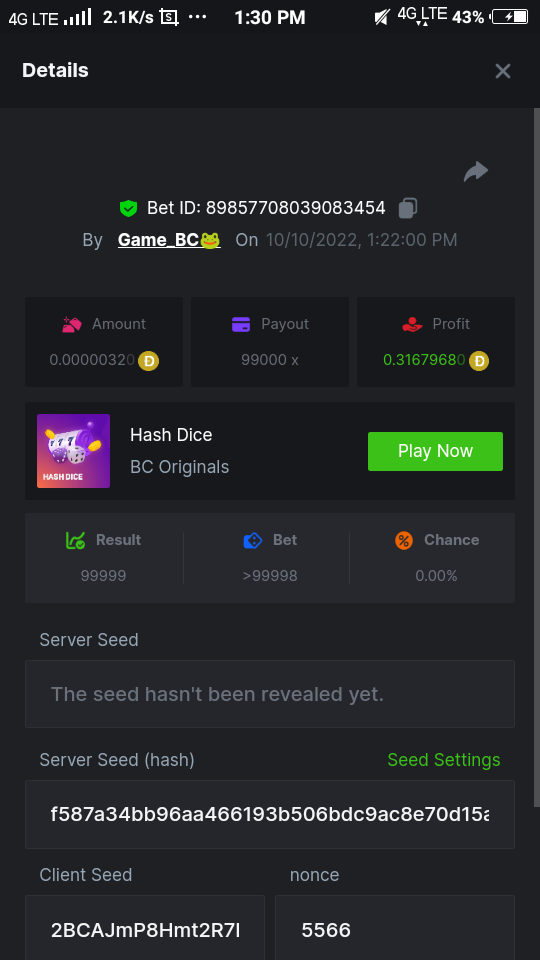The width and height of the screenshot is (540, 960).
Task: Tap the green verified shield icon
Action: 128,209
